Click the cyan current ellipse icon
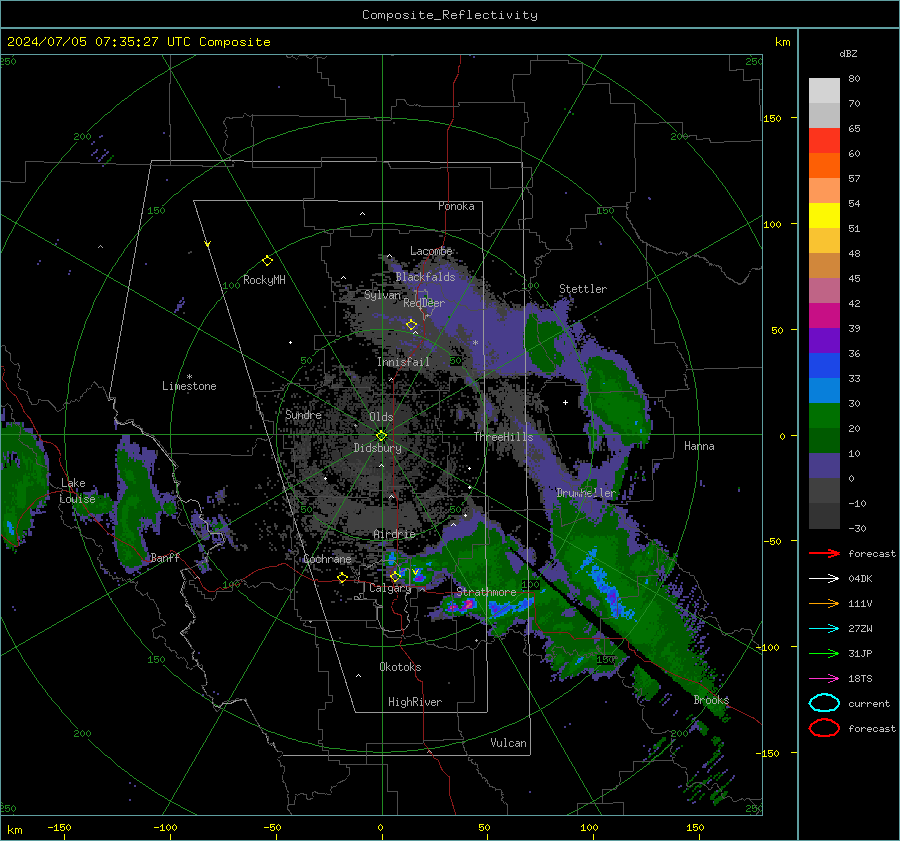The width and height of the screenshot is (900, 841). [x=824, y=703]
